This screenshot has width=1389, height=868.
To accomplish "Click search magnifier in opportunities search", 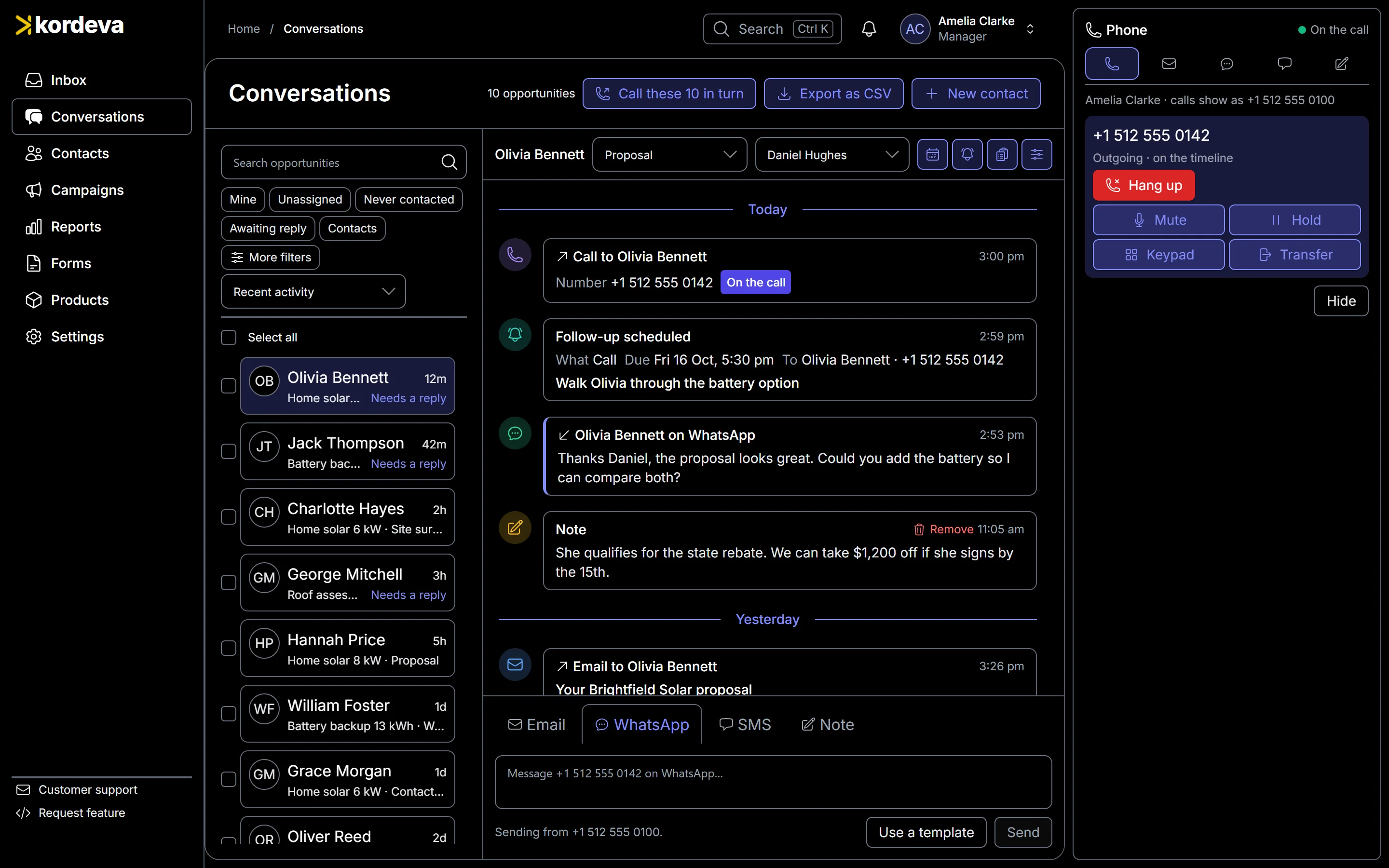I will click(x=449, y=163).
